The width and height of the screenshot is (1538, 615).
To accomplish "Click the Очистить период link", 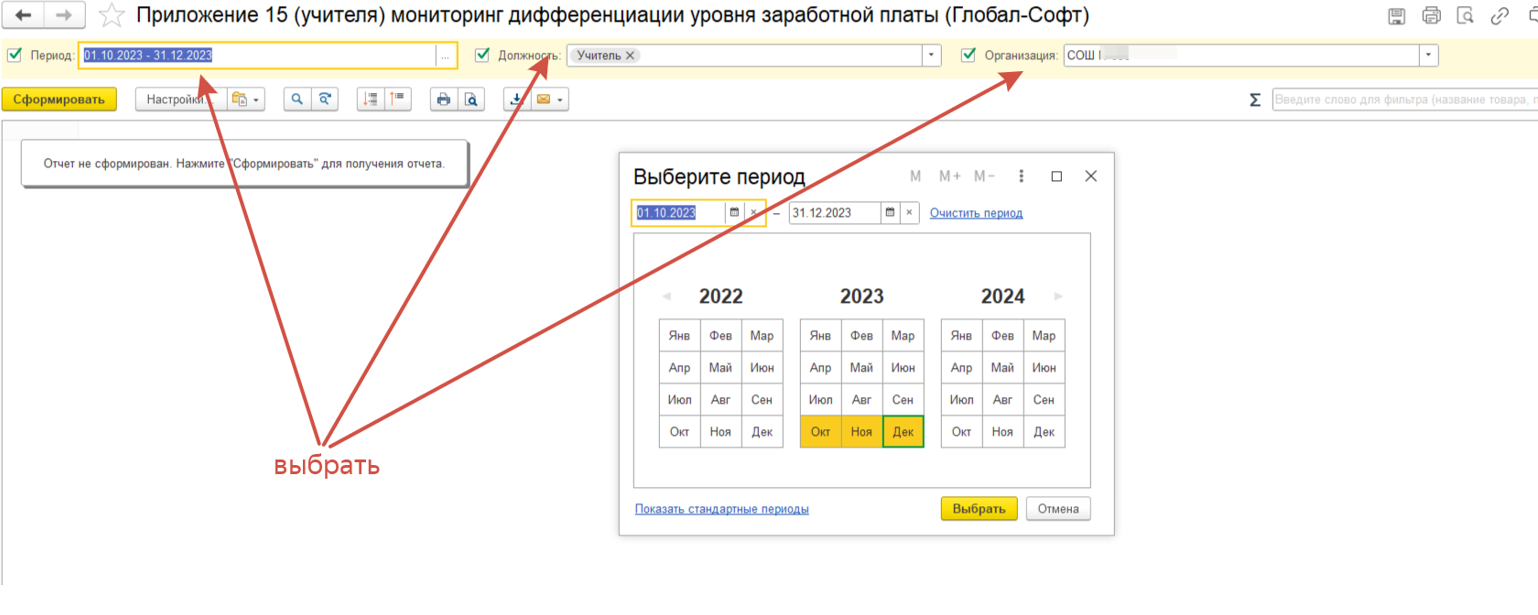I will click(x=976, y=213).
